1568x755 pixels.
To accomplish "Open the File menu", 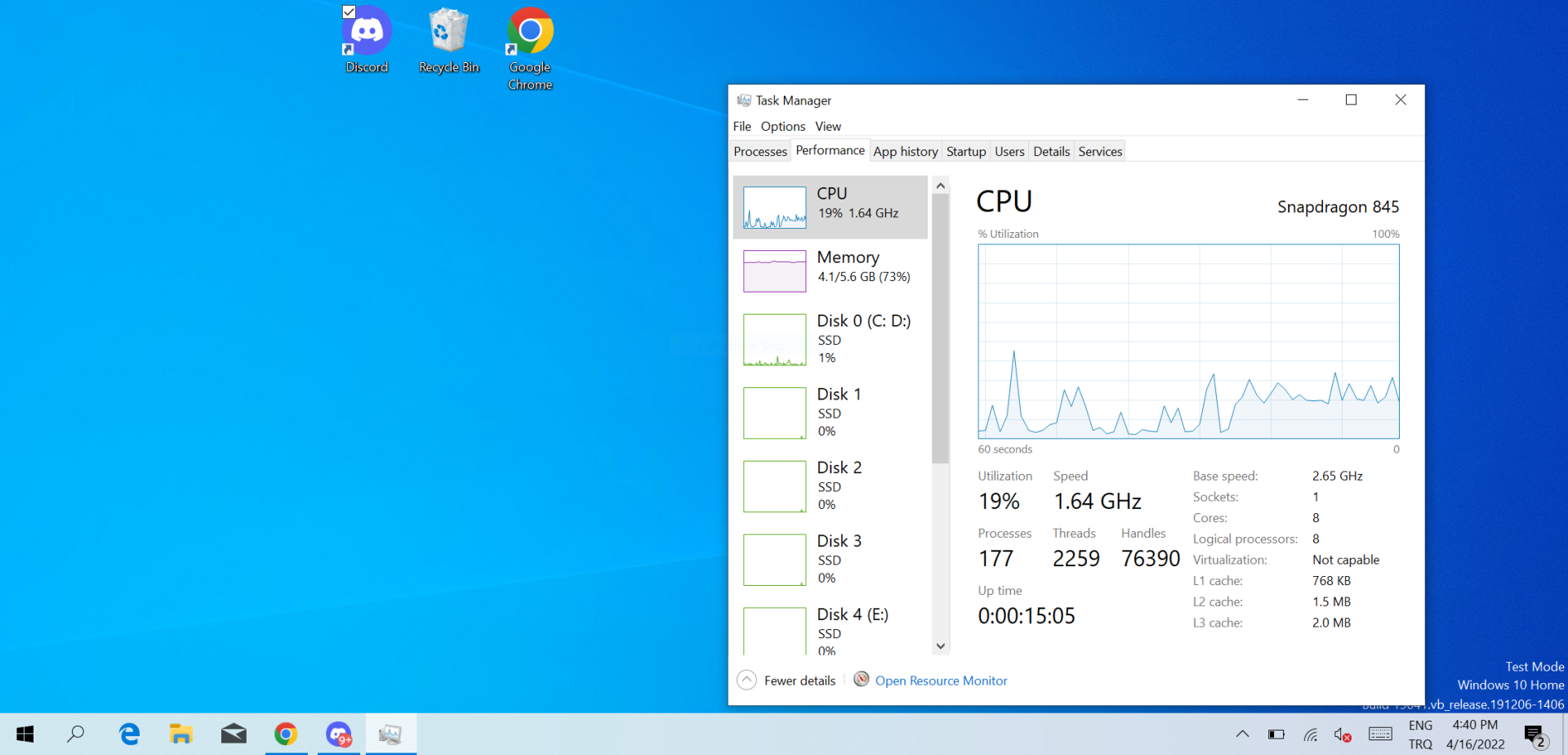I will pos(742,126).
